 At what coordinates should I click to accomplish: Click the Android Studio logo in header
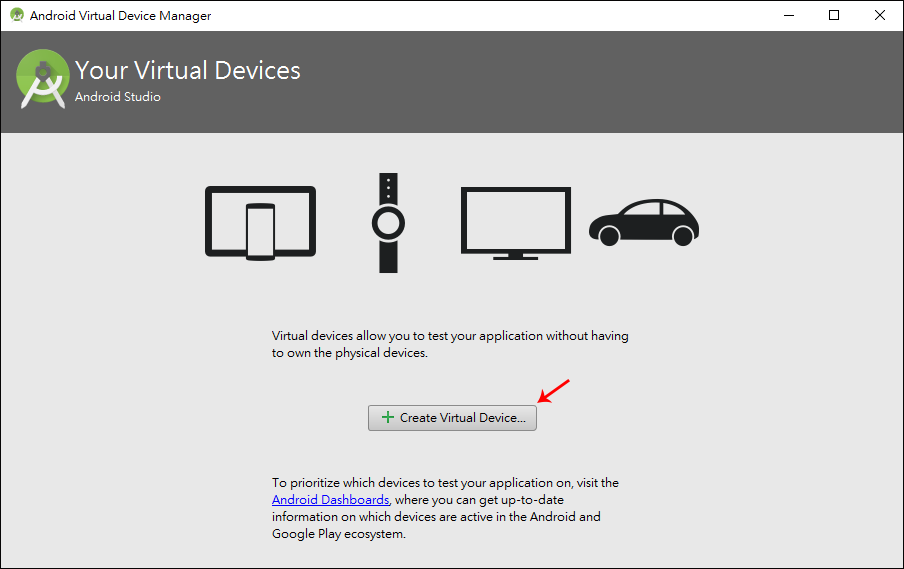(x=43, y=79)
